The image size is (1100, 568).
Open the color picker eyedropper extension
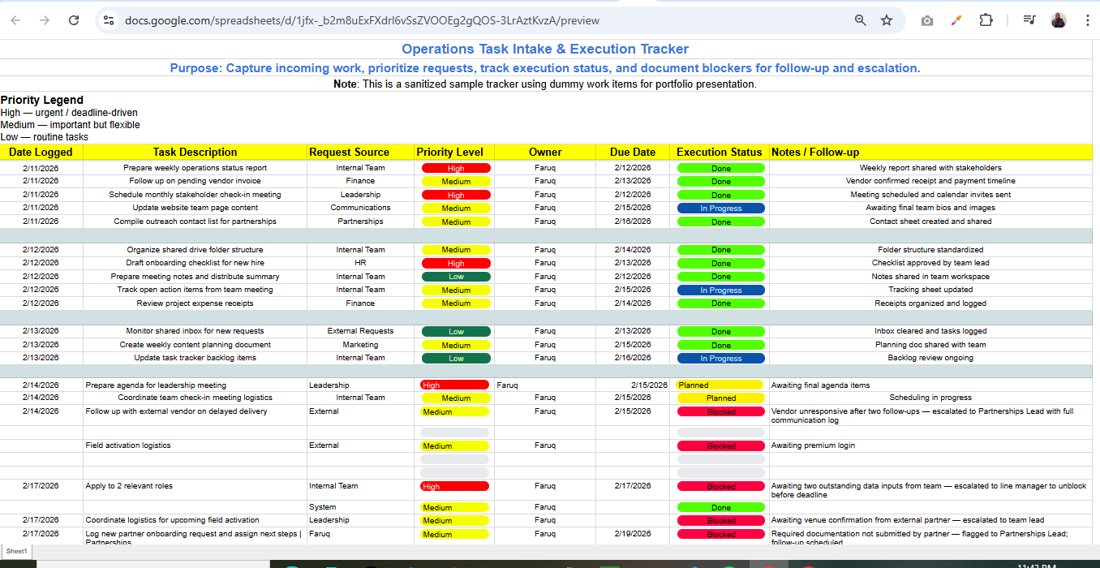[956, 20]
